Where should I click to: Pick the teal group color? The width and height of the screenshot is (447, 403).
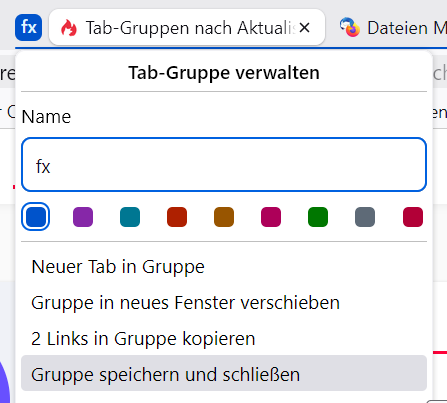pos(130,217)
